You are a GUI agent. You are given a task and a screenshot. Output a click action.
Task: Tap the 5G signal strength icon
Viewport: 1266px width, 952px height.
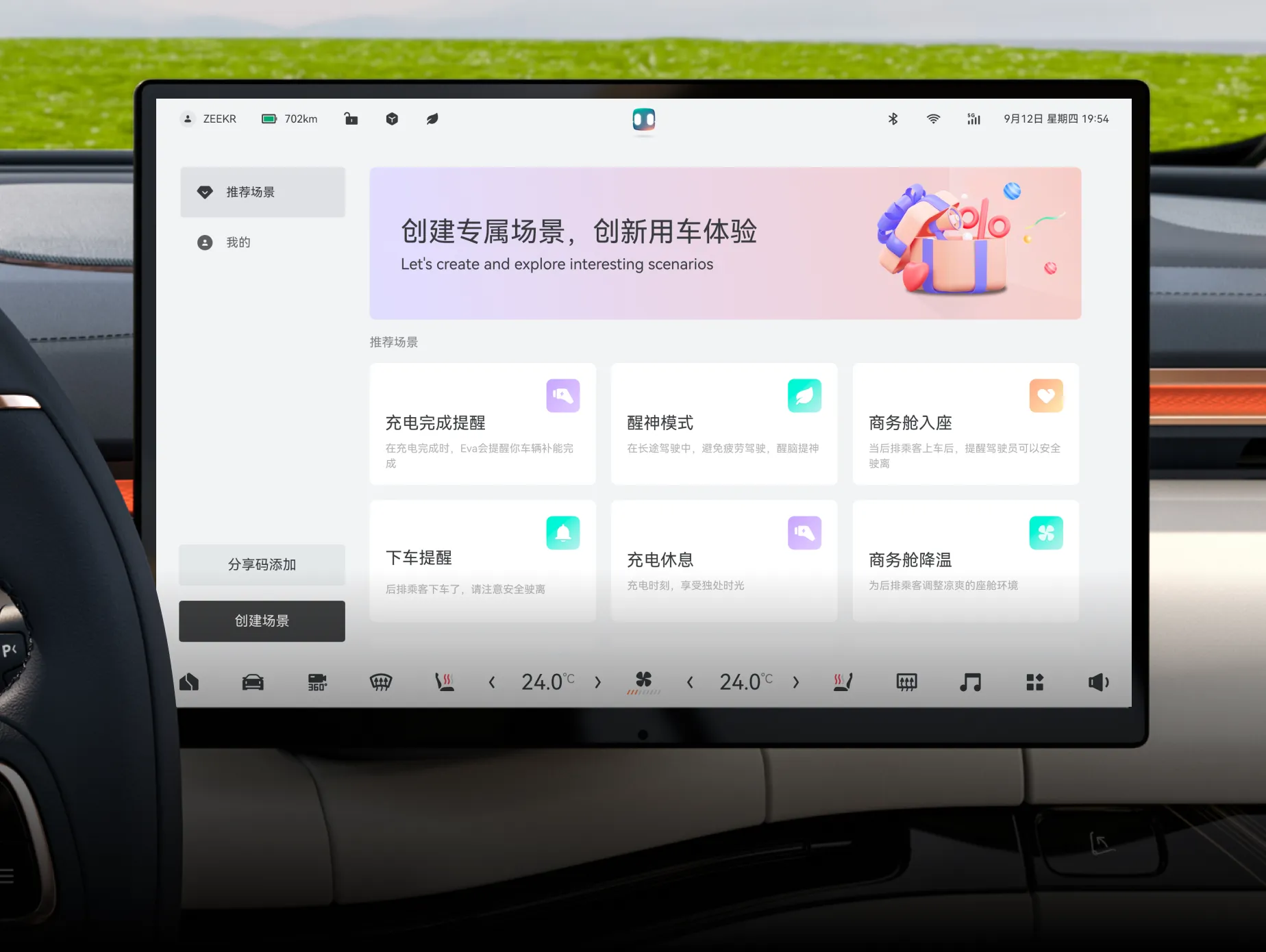click(x=973, y=118)
